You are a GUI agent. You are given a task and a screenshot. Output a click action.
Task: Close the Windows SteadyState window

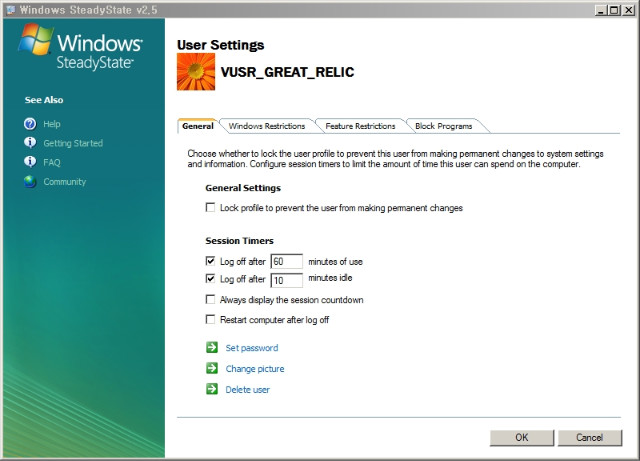pyautogui.click(x=628, y=10)
